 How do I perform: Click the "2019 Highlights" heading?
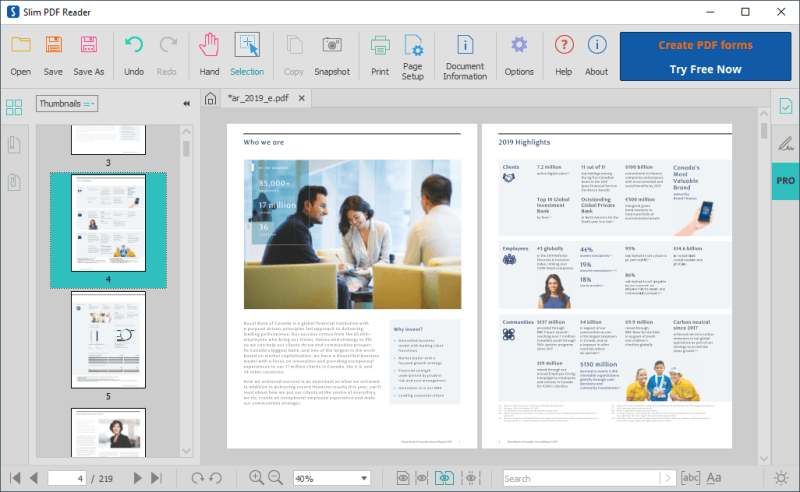coord(524,142)
